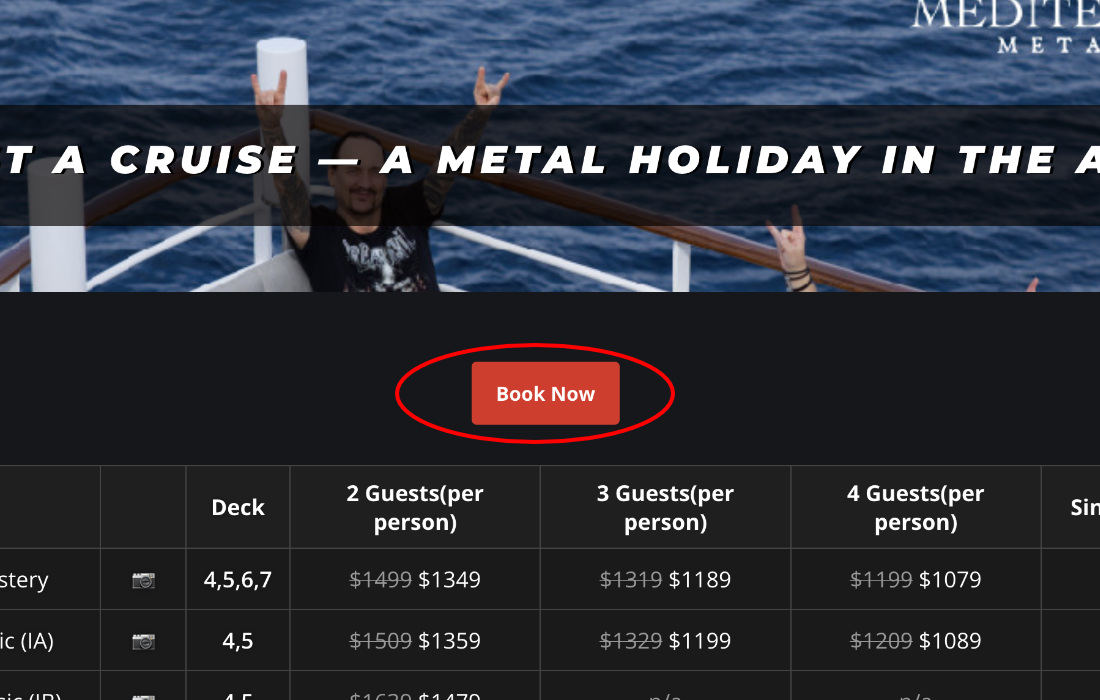Open photos for the (IA) cabin row
Viewport: 1100px width, 700px height.
143,641
